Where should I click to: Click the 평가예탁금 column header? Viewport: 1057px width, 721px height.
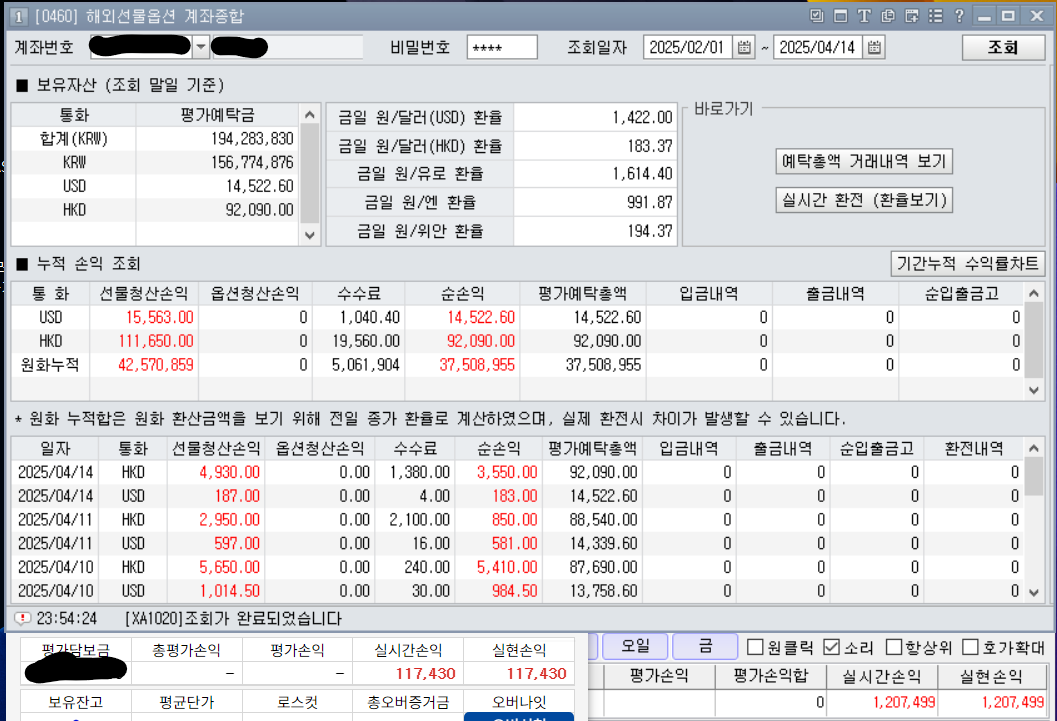[x=217, y=115]
